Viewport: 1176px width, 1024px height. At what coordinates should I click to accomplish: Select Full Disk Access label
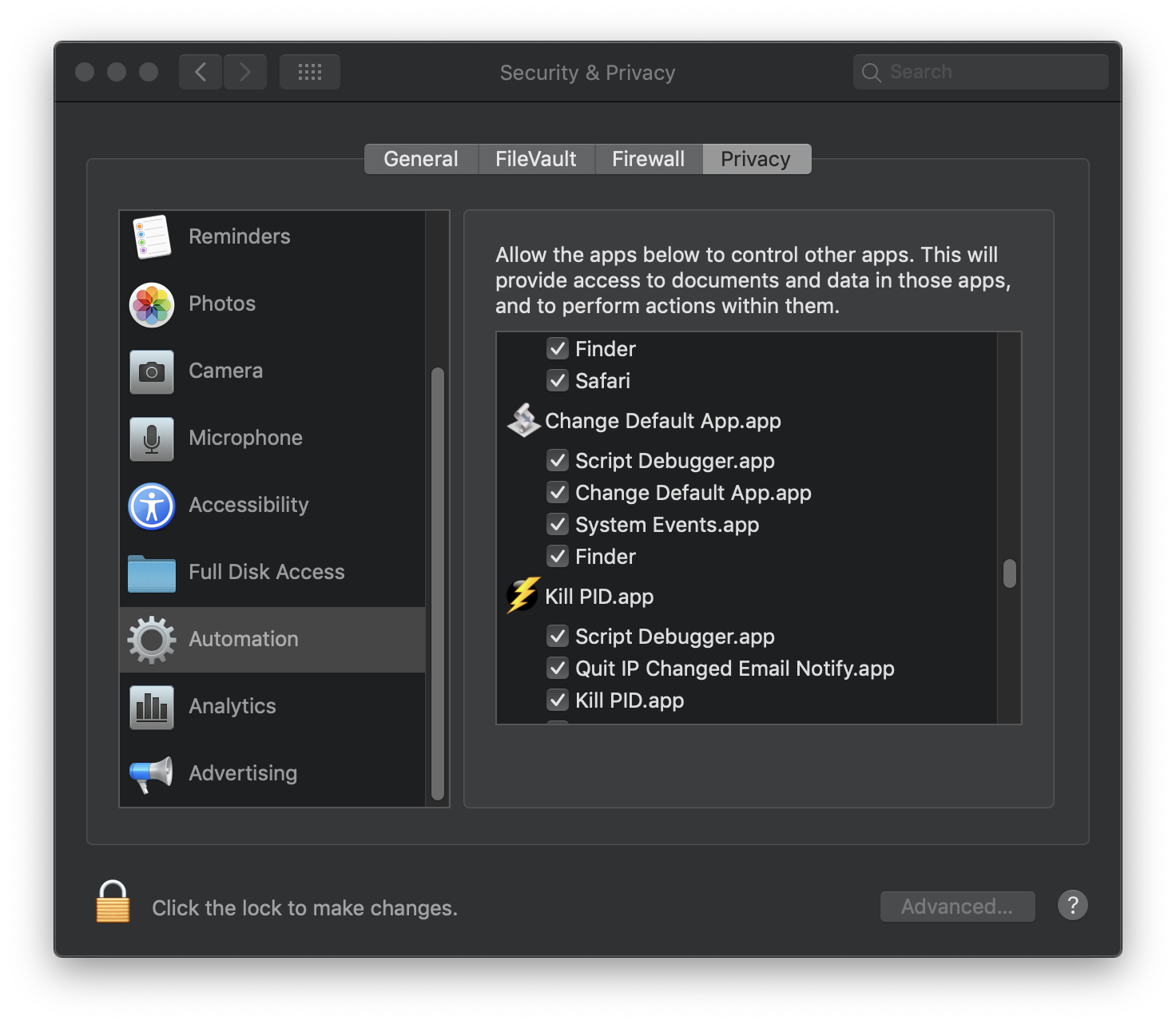tap(267, 572)
